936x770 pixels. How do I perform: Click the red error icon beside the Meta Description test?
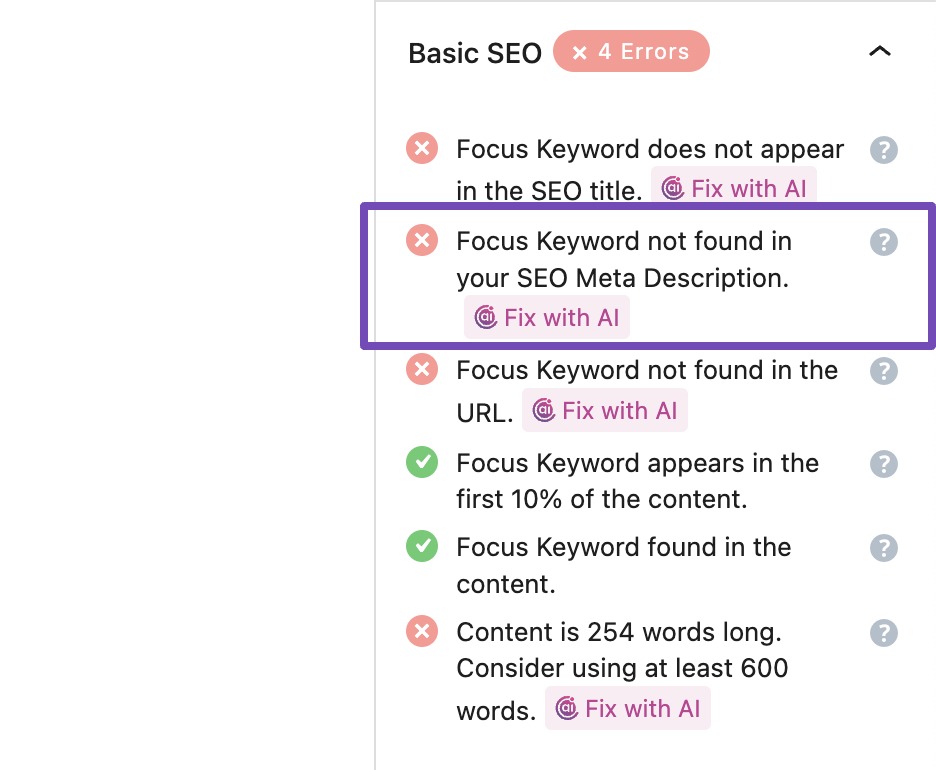pyautogui.click(x=421, y=240)
